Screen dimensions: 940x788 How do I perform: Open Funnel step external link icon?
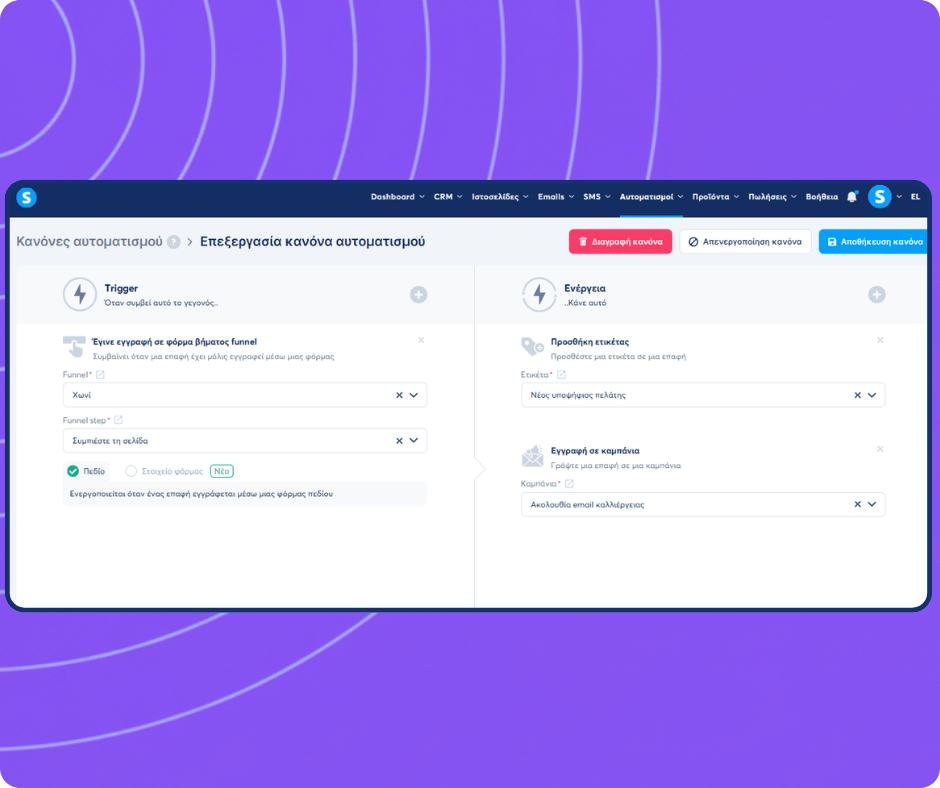tap(119, 420)
